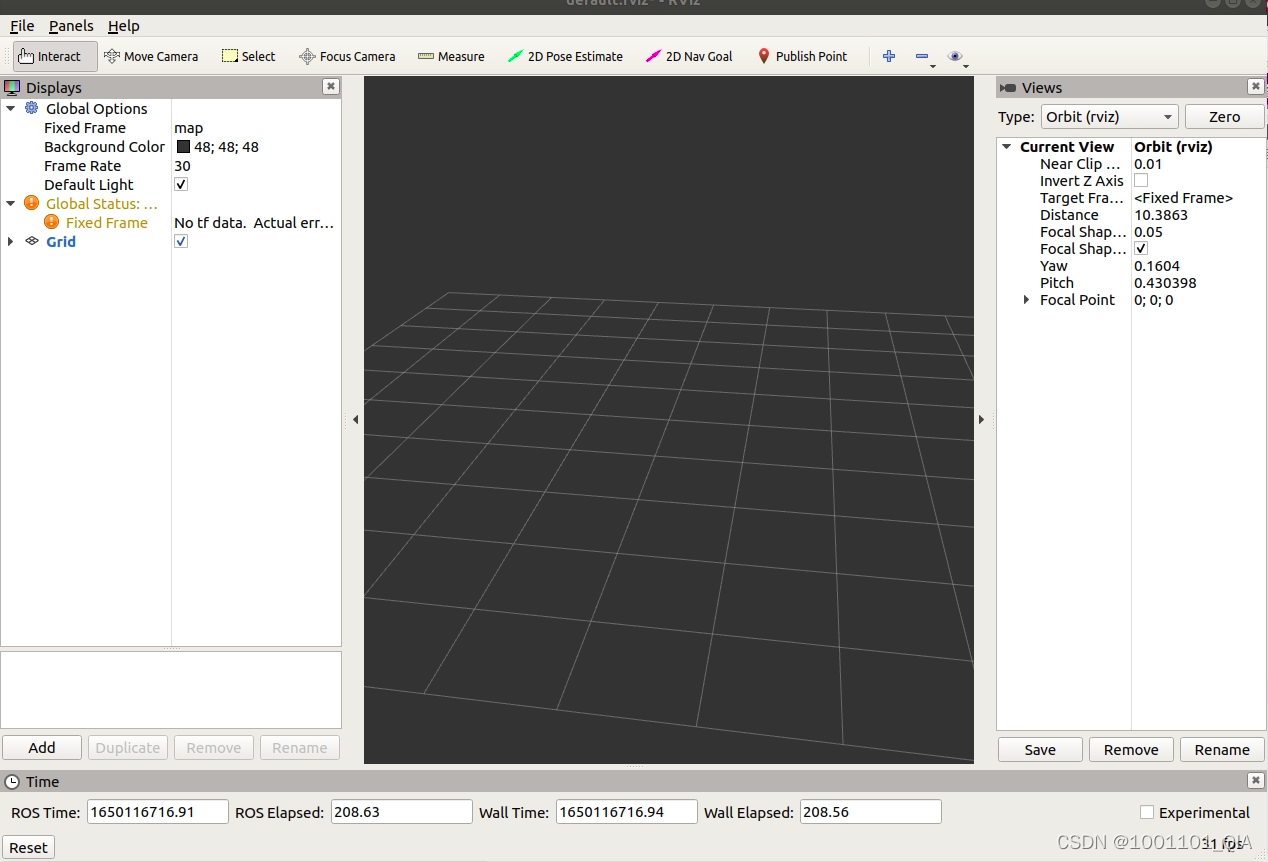
Task: Collapse the Global Options tree node
Action: [11, 108]
